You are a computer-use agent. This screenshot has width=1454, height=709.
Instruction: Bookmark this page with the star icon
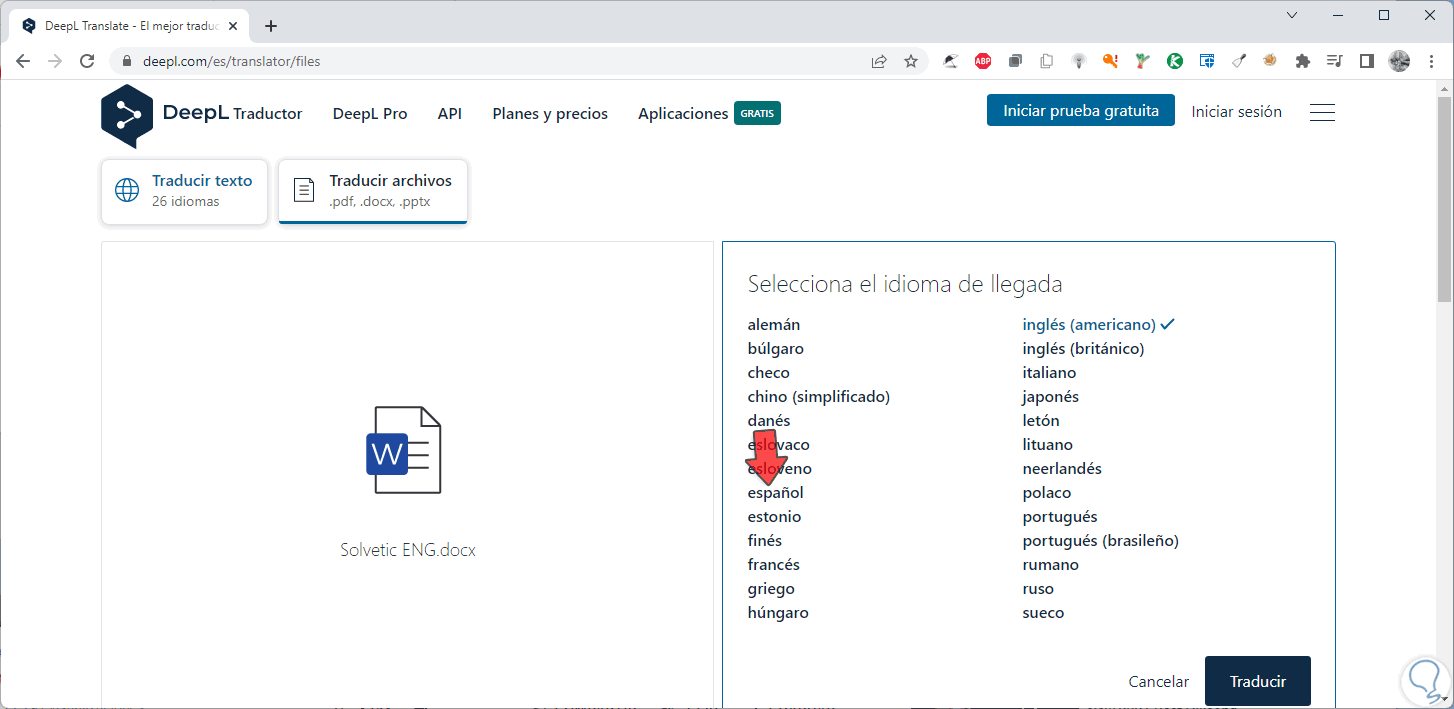coord(911,61)
